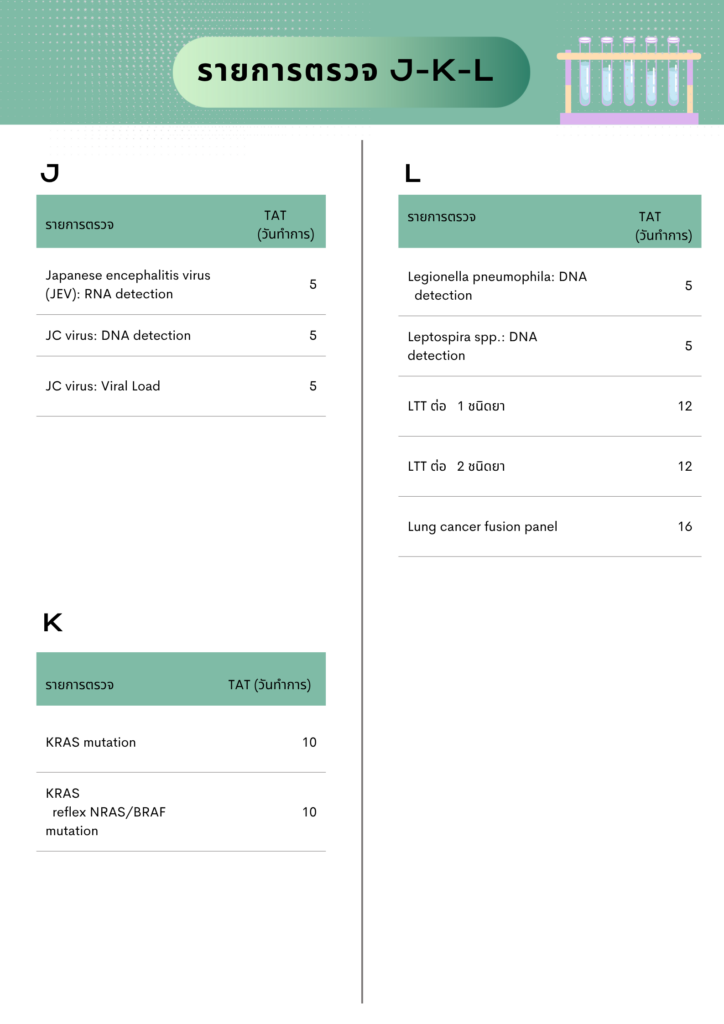
Task: Click TAT header in the L table
Action: tap(663, 225)
